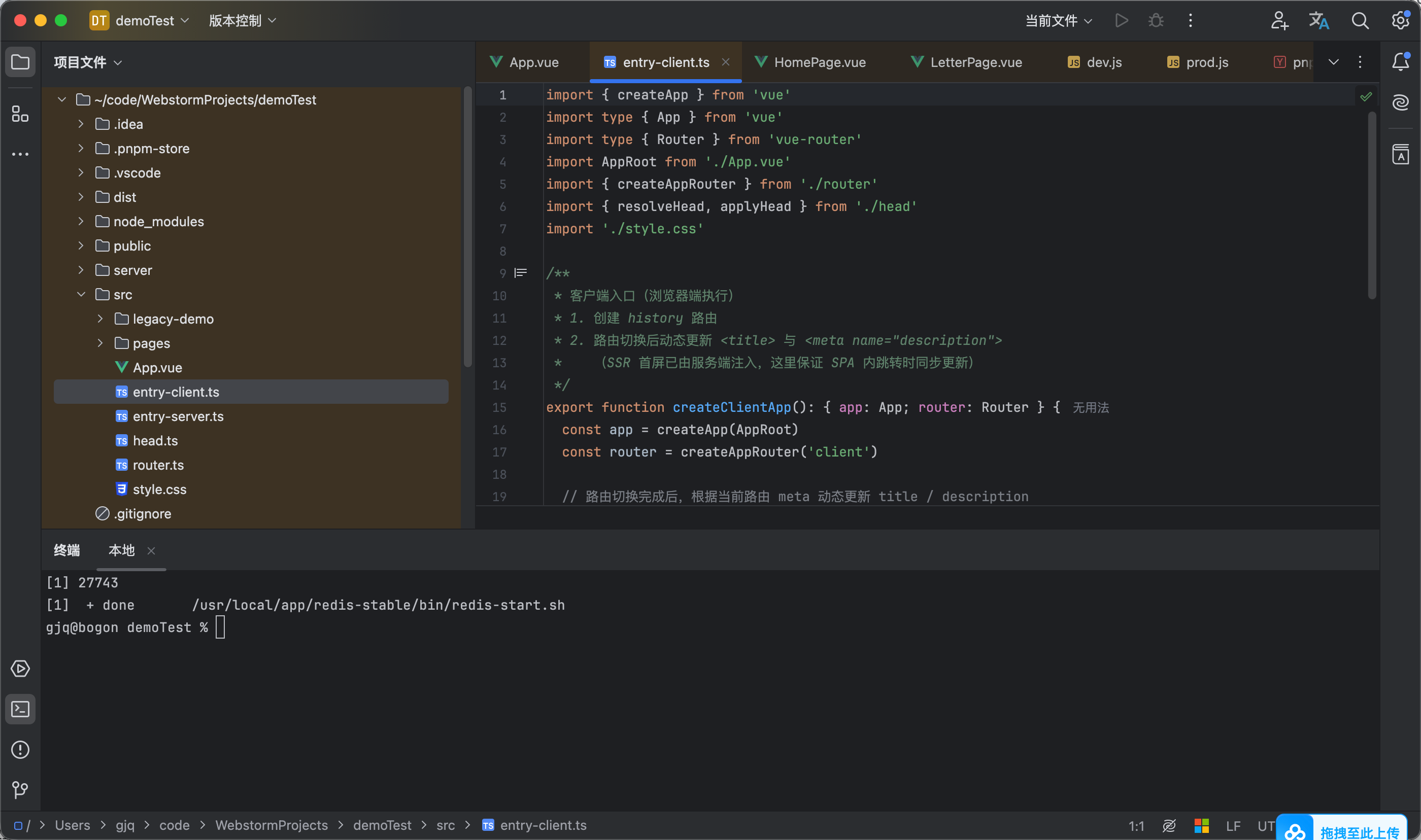Open the Problems tool window icon
1421x840 pixels.
click(20, 749)
